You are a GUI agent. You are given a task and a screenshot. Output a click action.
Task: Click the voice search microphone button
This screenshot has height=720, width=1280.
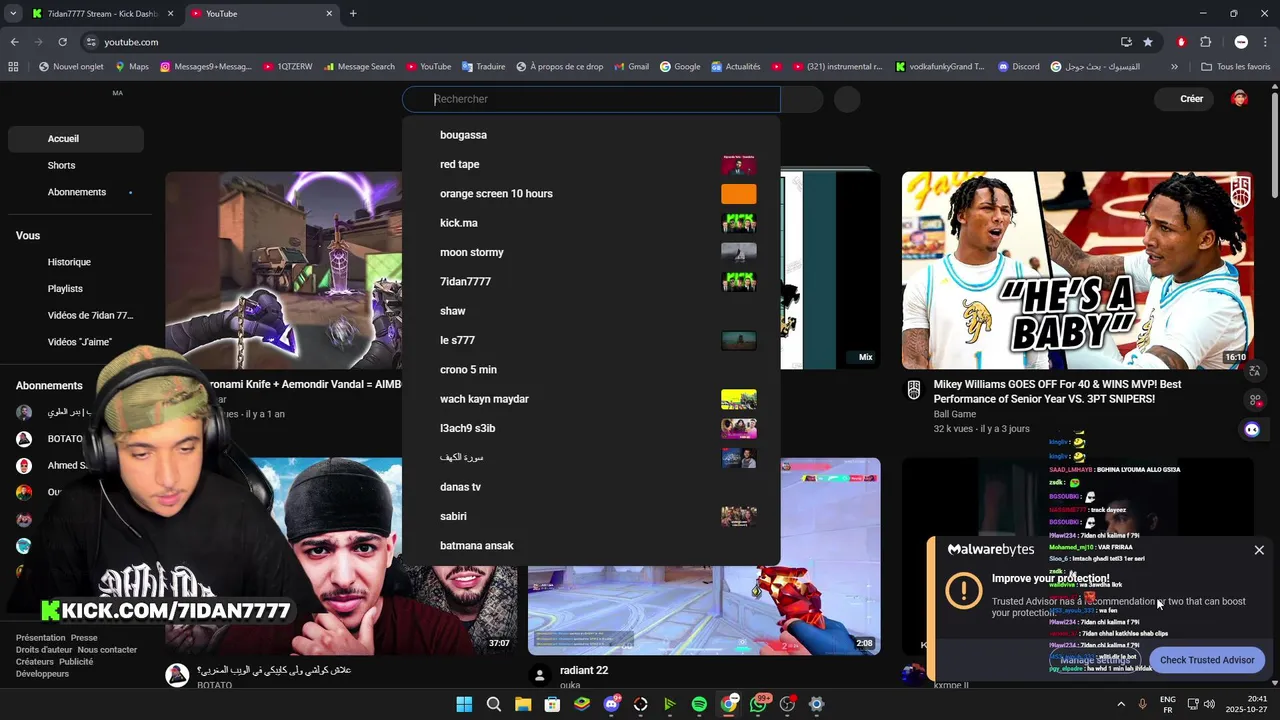(x=847, y=99)
